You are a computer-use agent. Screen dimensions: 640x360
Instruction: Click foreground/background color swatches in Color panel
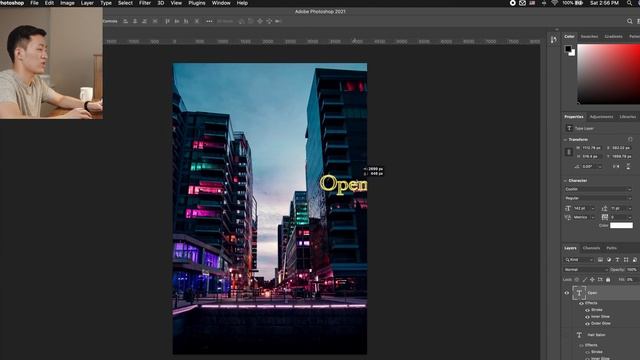570,51
